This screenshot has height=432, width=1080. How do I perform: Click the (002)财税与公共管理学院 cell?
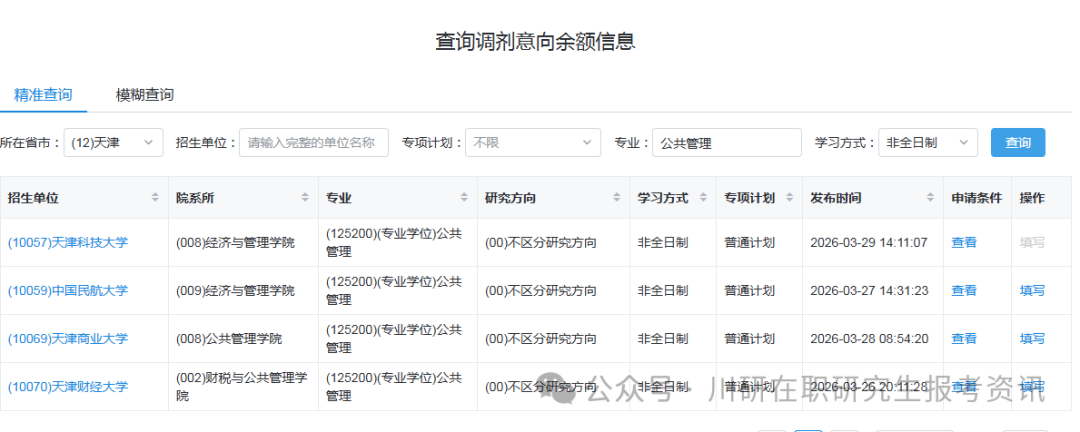pos(241,387)
